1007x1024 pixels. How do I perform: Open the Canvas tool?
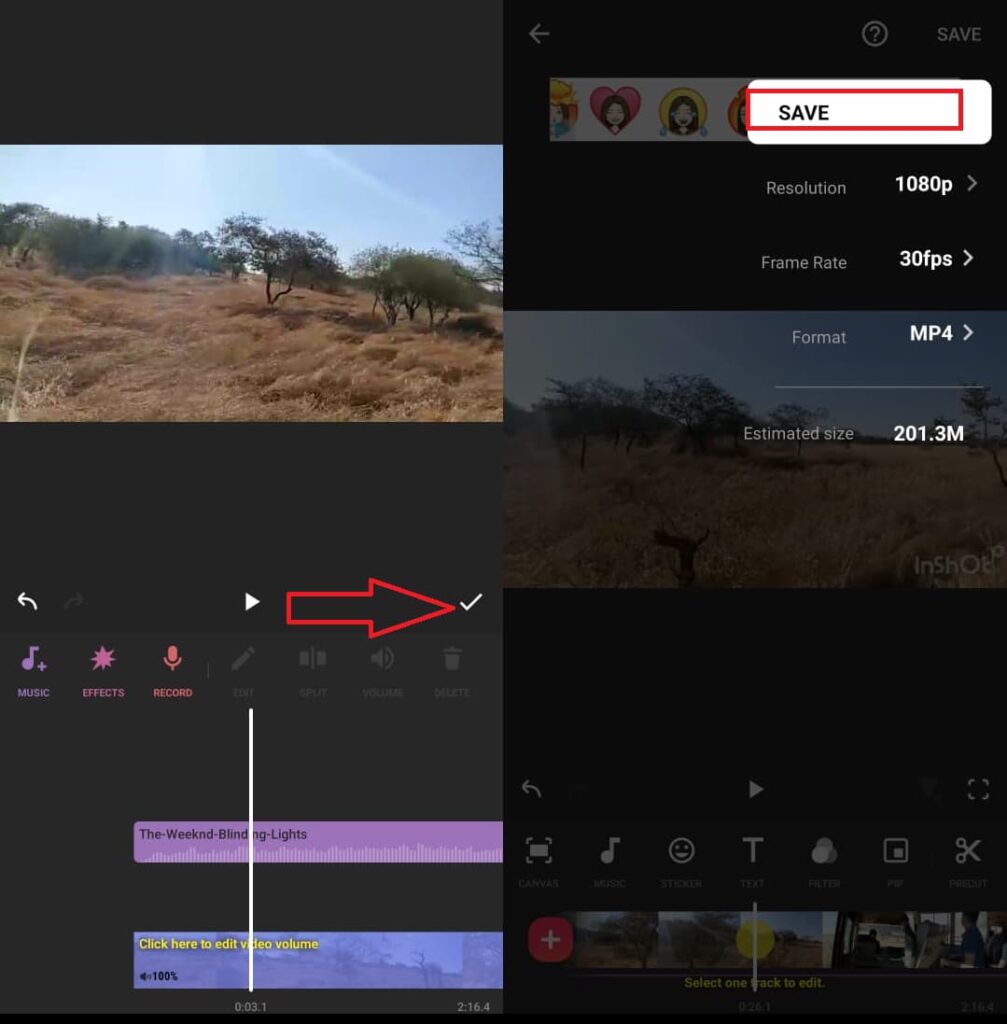click(x=538, y=852)
